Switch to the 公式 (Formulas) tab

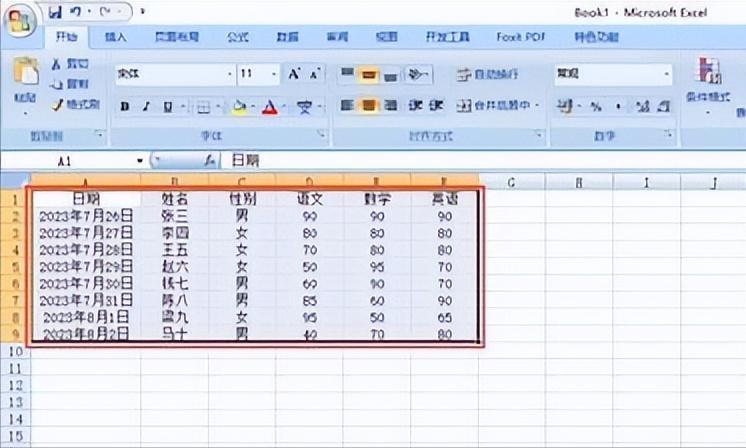click(x=237, y=37)
